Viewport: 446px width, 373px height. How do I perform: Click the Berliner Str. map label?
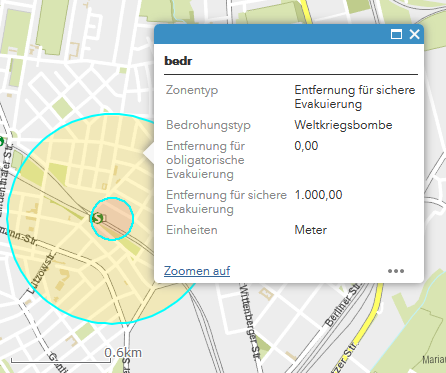(x=342, y=305)
